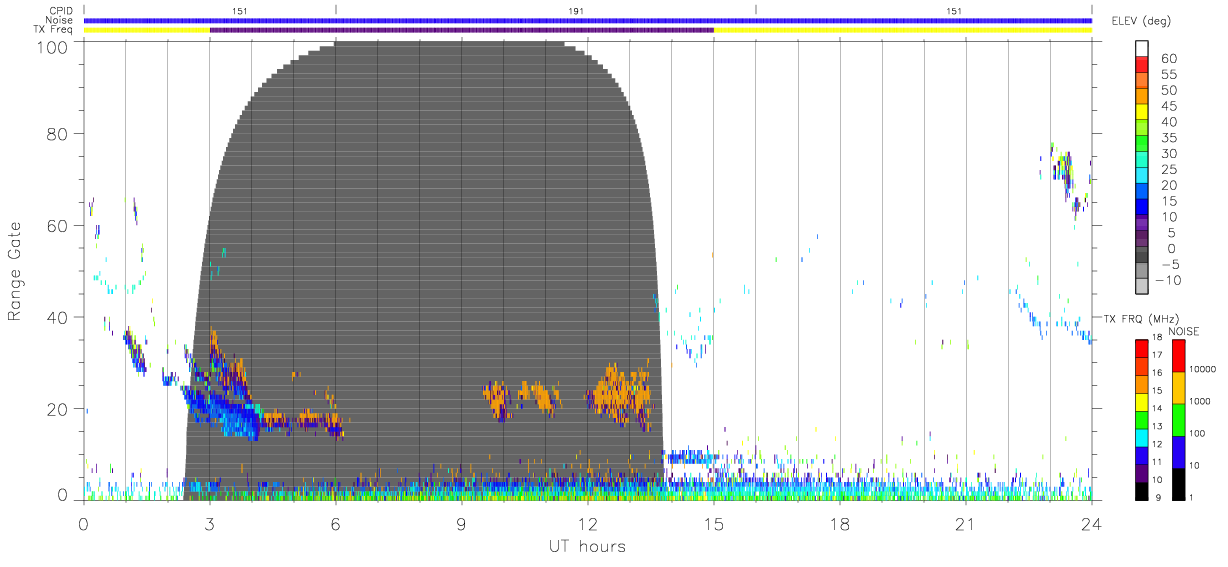Click the 21 tick label on UT hours axis

pos(965,523)
